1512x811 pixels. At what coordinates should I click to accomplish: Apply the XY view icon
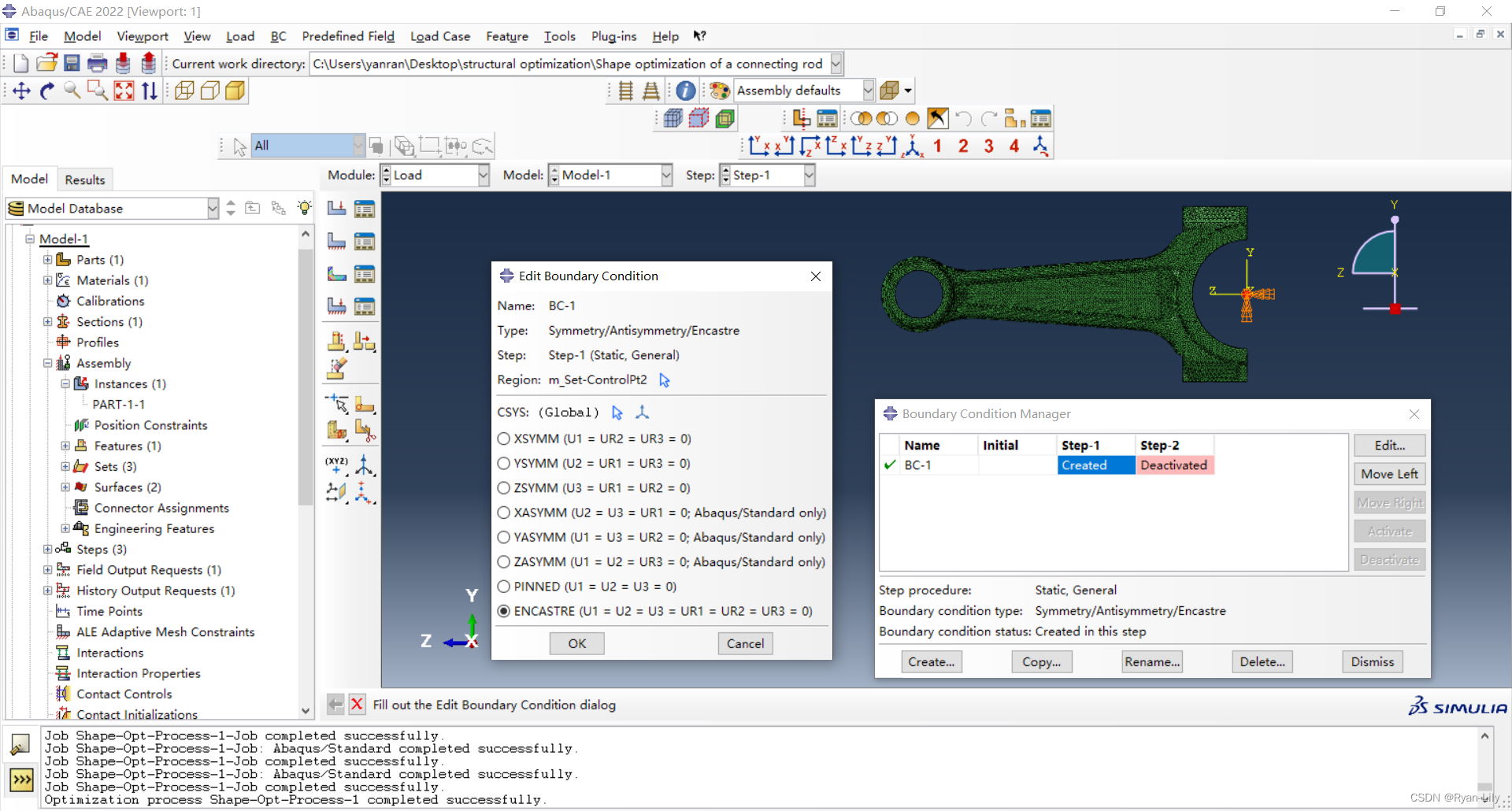click(x=759, y=146)
